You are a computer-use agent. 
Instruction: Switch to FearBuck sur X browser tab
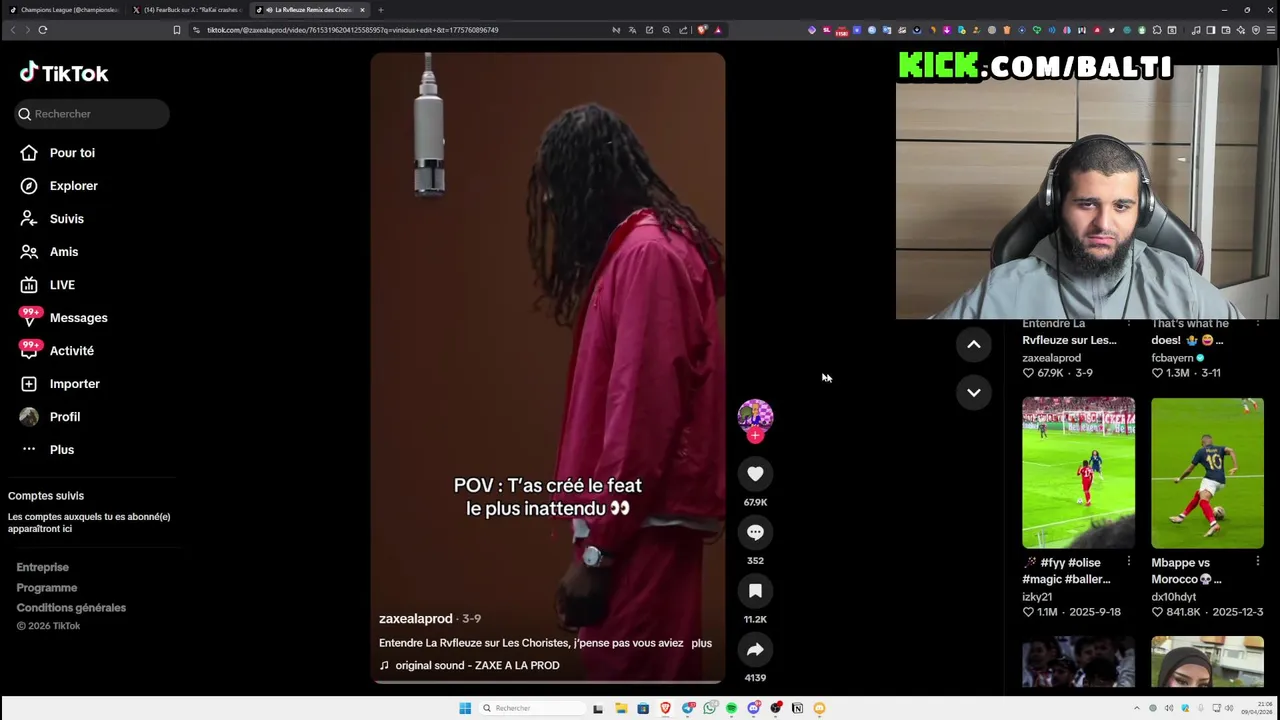click(186, 10)
